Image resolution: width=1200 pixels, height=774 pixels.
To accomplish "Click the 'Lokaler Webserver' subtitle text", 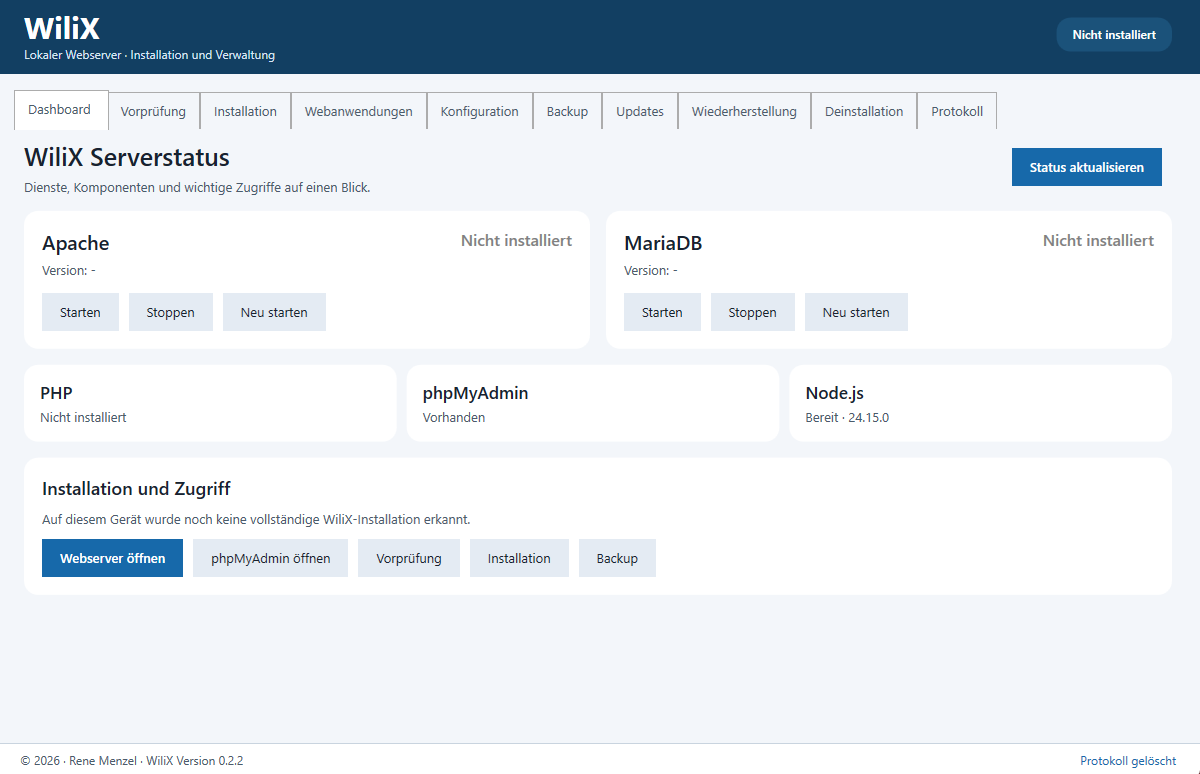I will pyautogui.click(x=73, y=55).
